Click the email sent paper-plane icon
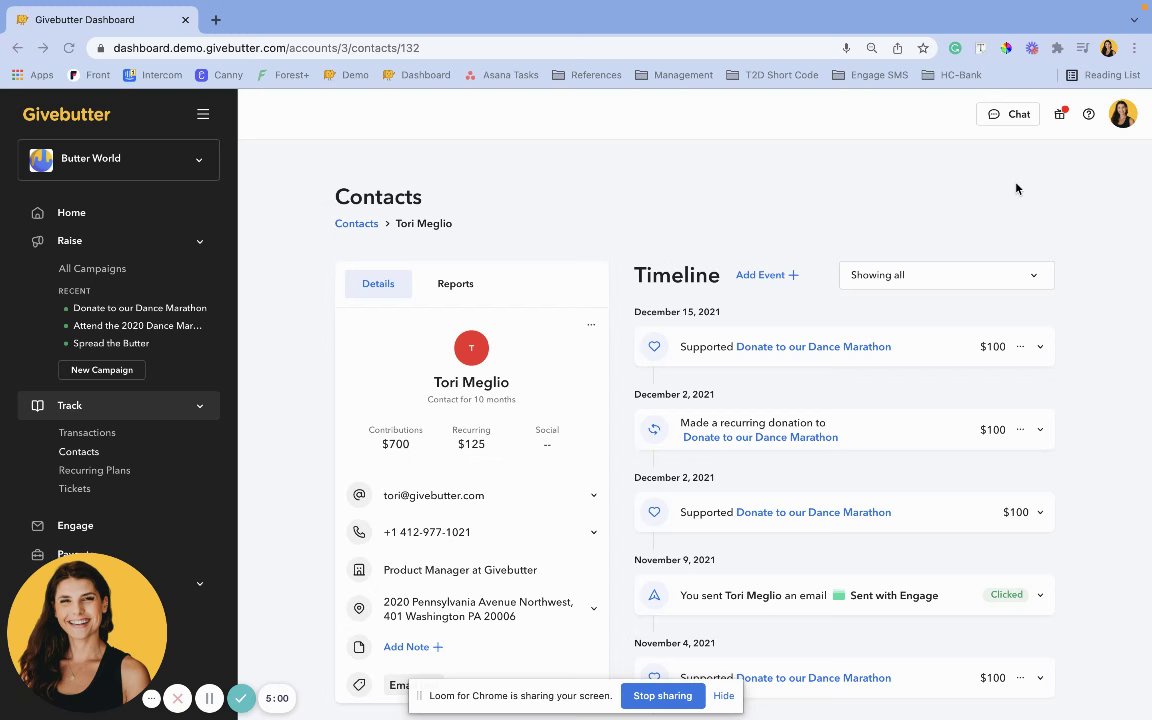 (654, 595)
